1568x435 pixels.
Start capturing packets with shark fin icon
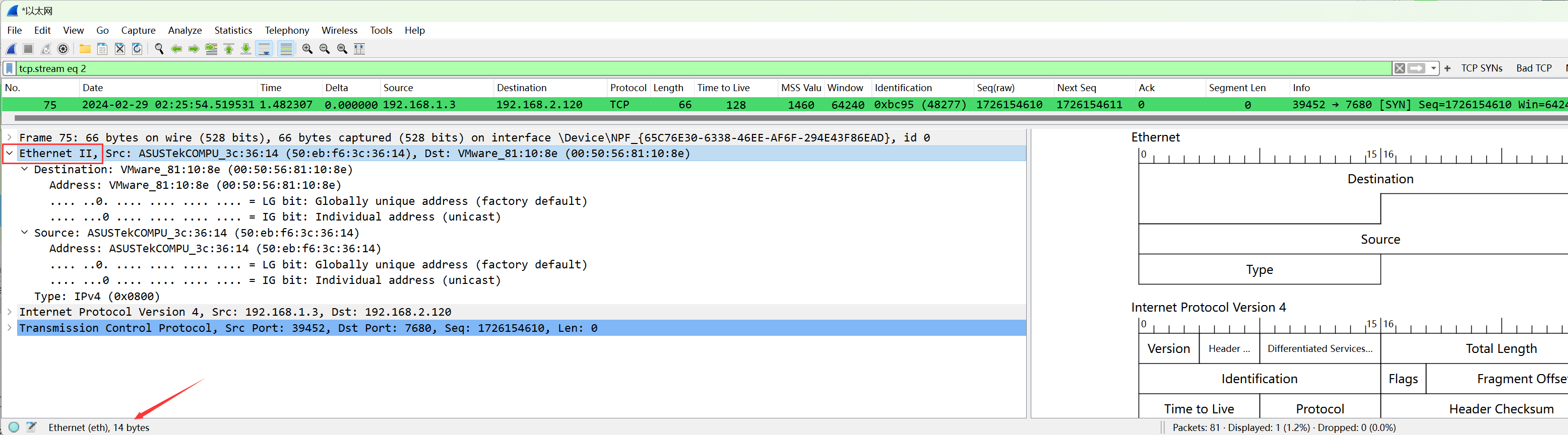click(11, 49)
